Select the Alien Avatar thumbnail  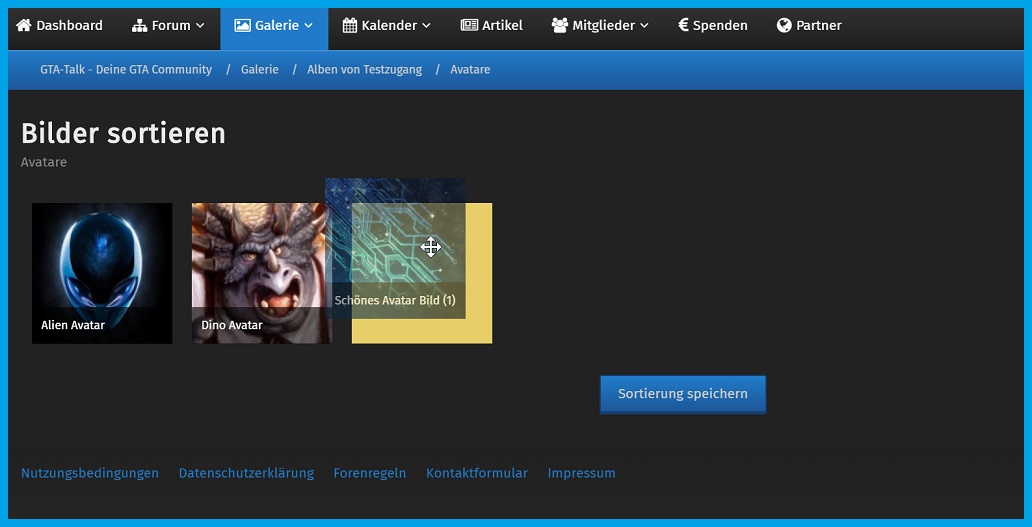pyautogui.click(x=102, y=273)
